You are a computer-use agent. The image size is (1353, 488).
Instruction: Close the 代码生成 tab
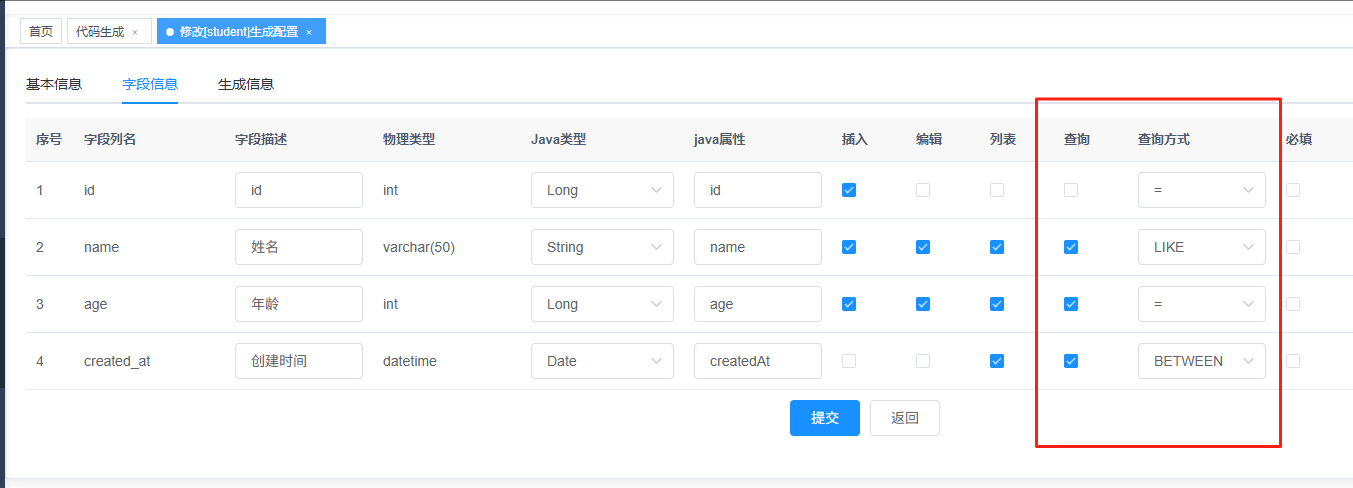[135, 32]
